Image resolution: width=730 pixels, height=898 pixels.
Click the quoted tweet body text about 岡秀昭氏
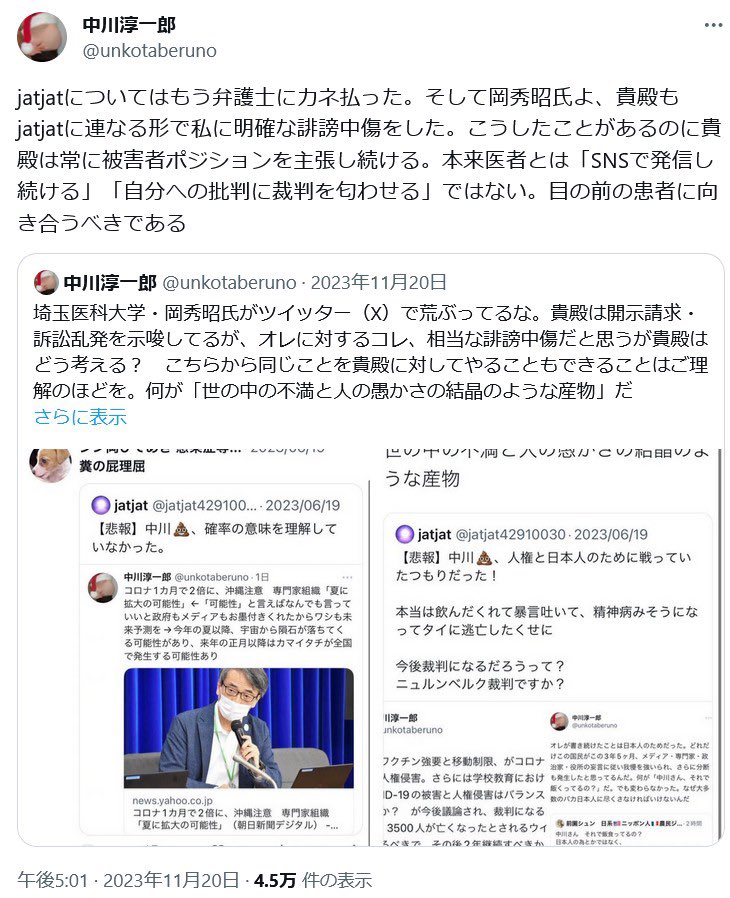370,352
